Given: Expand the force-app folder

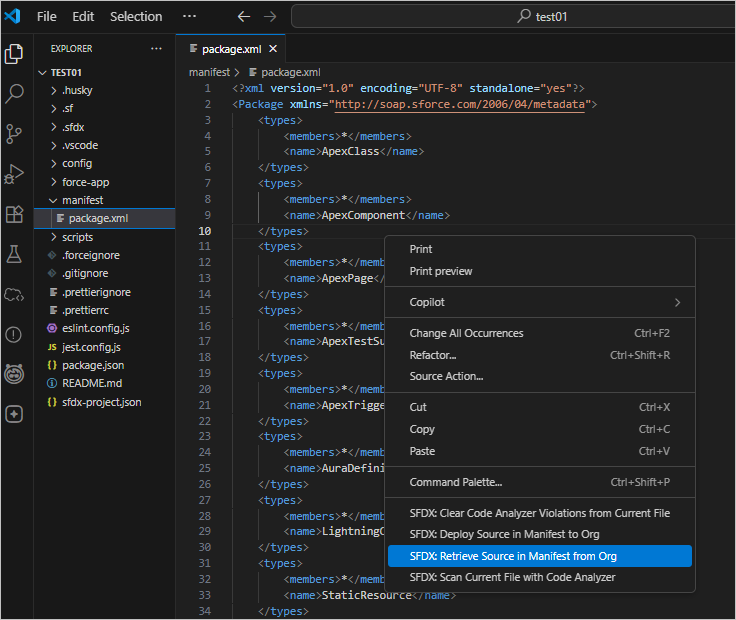Looking at the screenshot, I should [x=104, y=182].
